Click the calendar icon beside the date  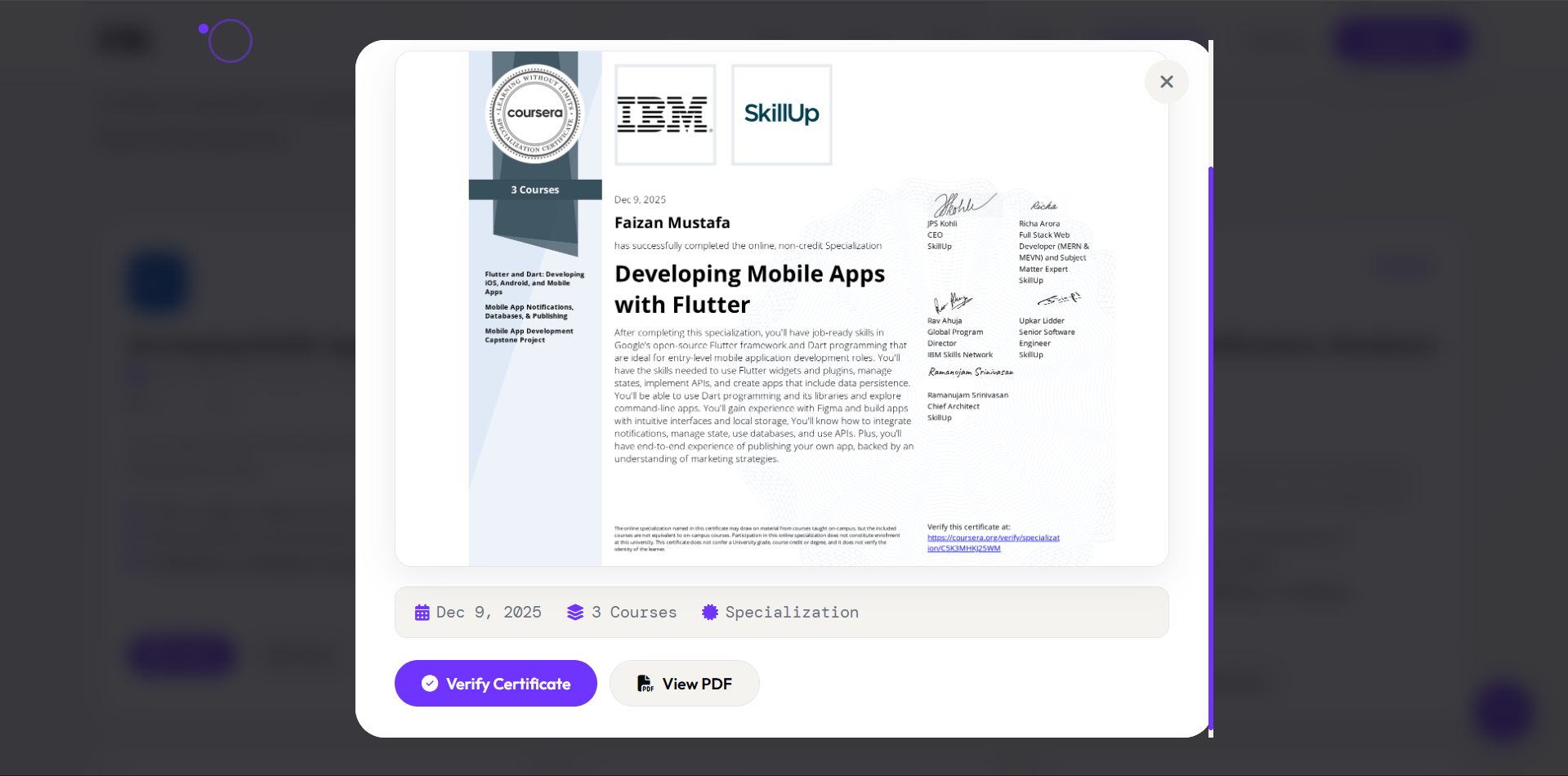point(422,613)
